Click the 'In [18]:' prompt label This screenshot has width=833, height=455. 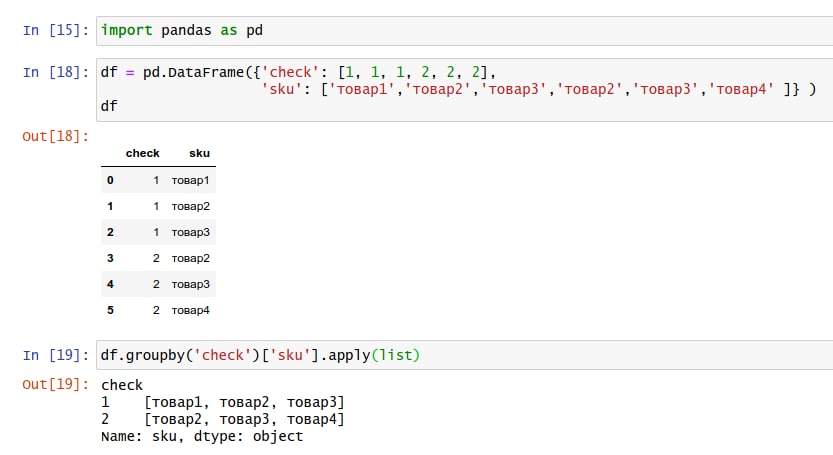[55, 72]
